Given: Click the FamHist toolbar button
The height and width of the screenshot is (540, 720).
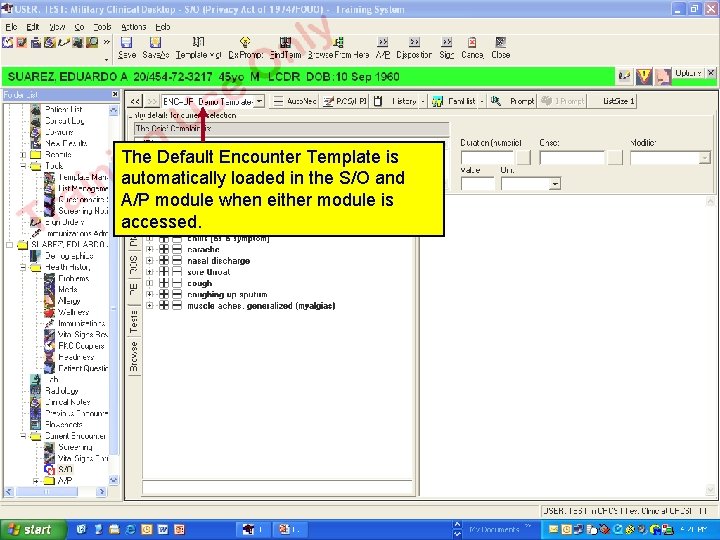Looking at the screenshot, I should point(456,101).
